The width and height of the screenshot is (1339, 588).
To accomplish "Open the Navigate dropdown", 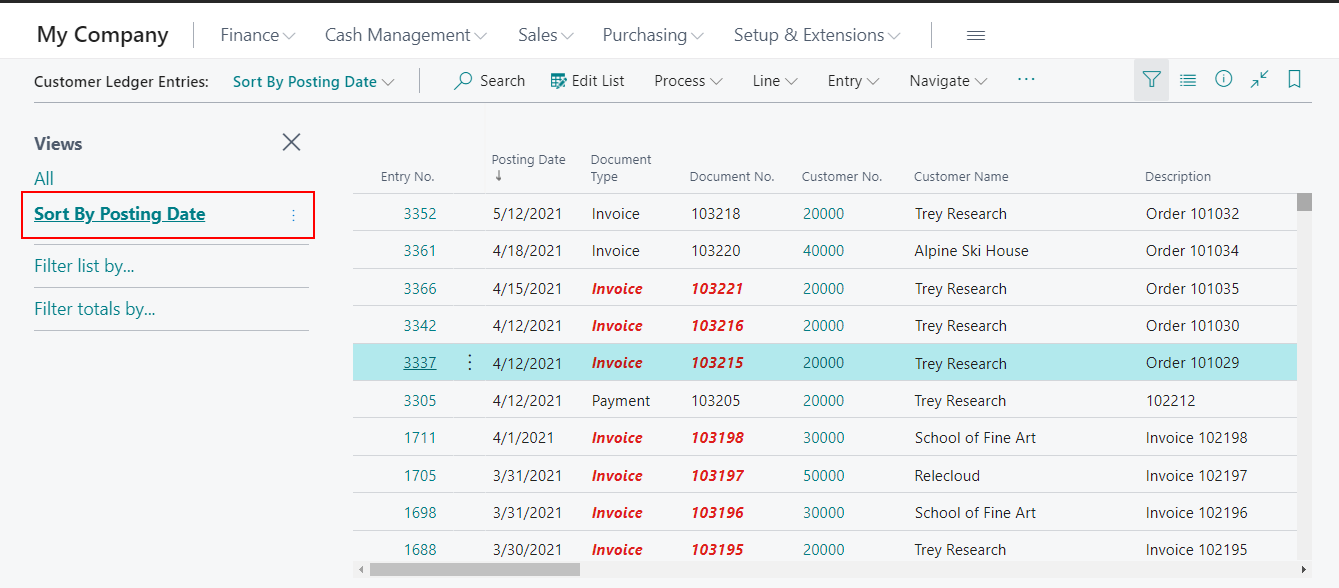I will point(946,80).
